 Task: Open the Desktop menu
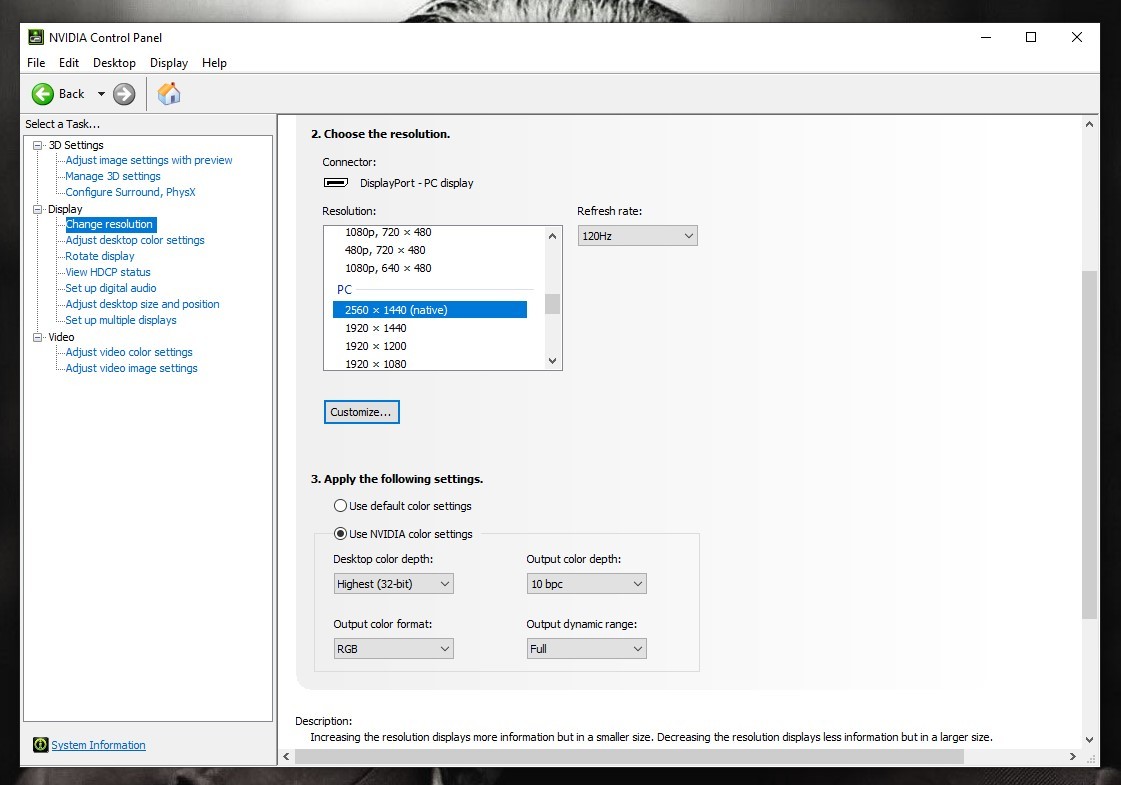pyautogui.click(x=114, y=63)
